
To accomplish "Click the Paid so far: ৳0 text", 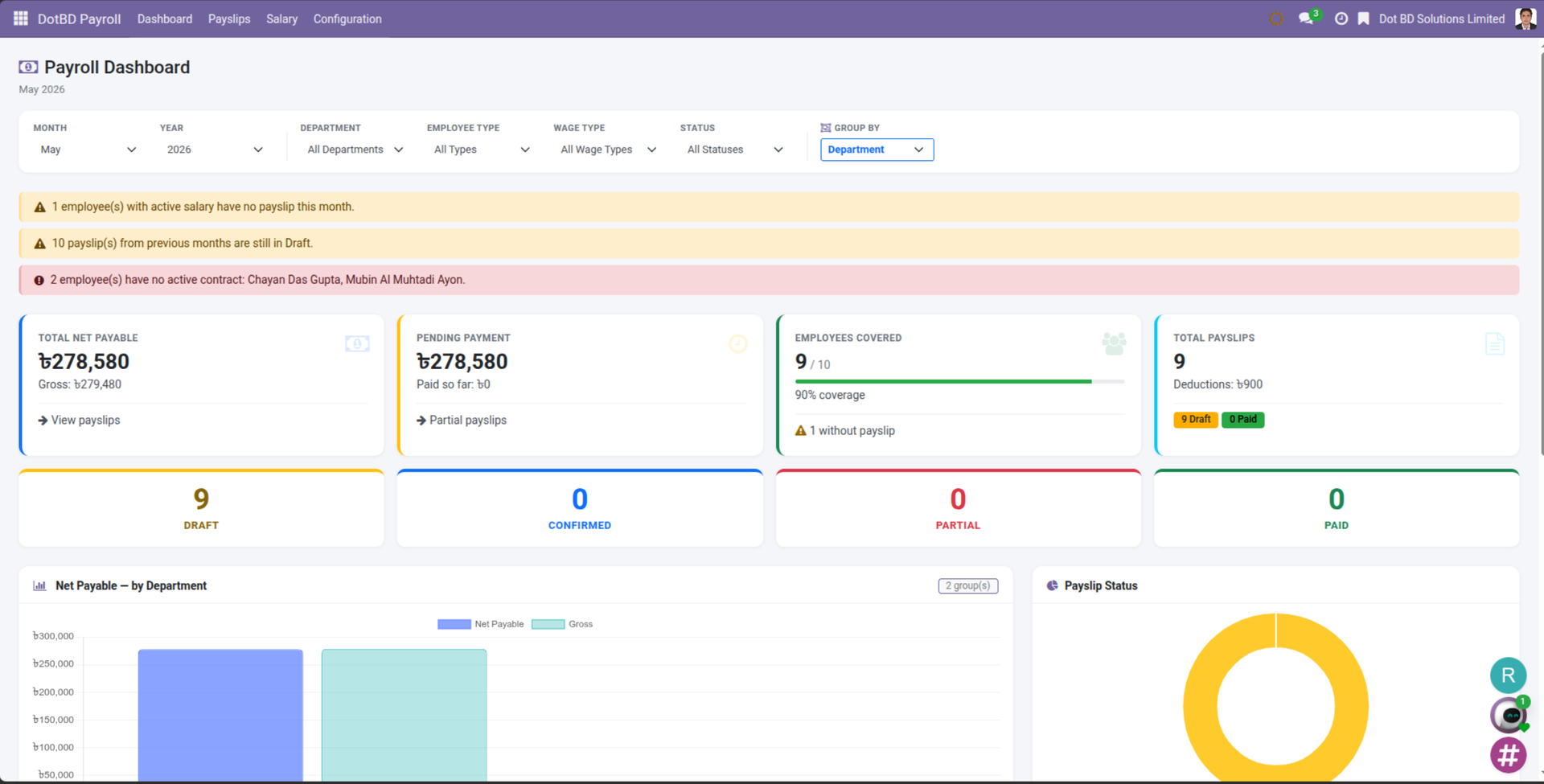I will (x=454, y=385).
